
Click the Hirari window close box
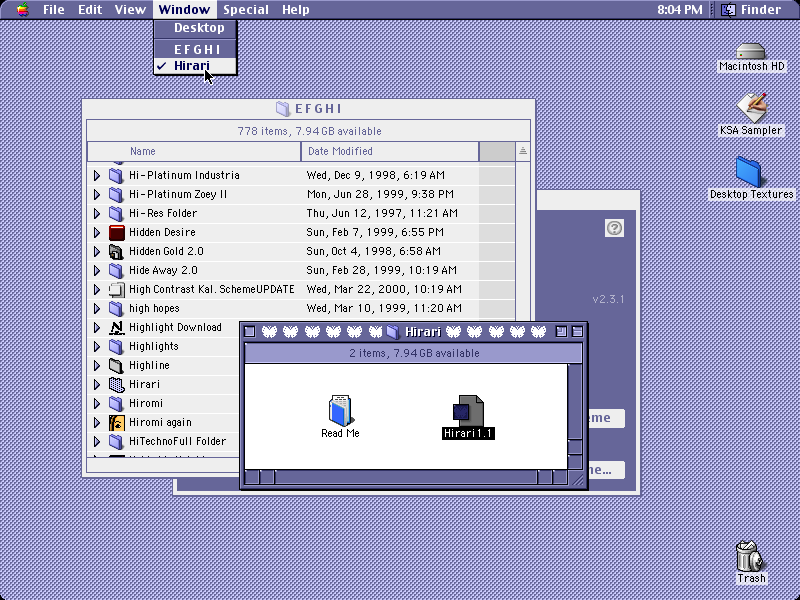coord(249,332)
